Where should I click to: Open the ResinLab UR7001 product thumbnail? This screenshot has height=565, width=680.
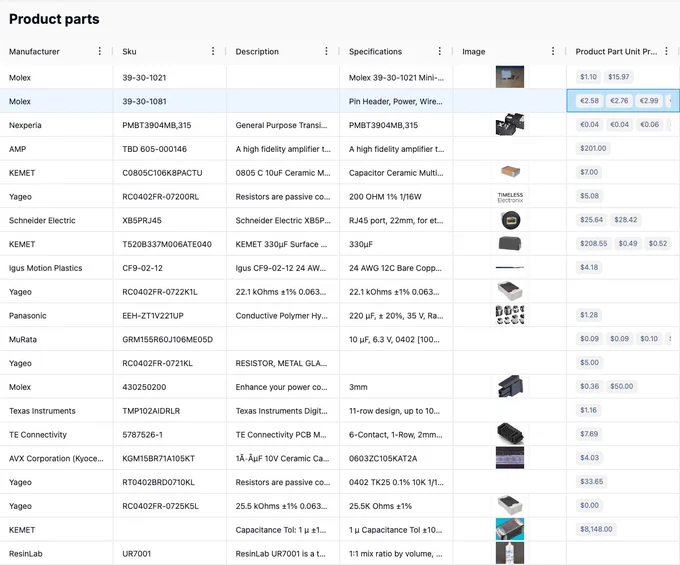(x=510, y=553)
